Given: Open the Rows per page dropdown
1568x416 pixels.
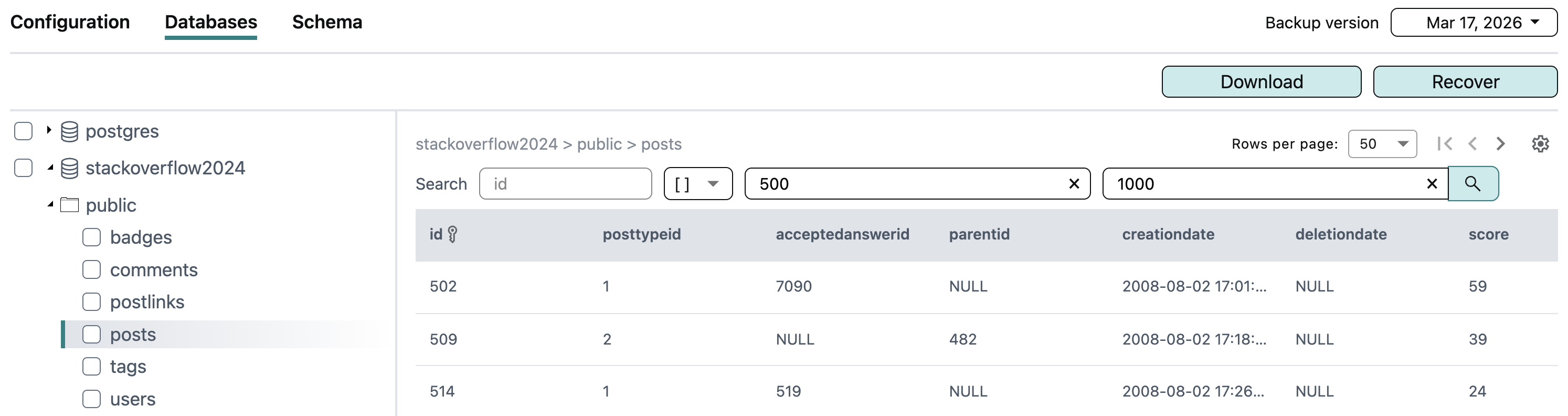Looking at the screenshot, I should [x=1382, y=144].
